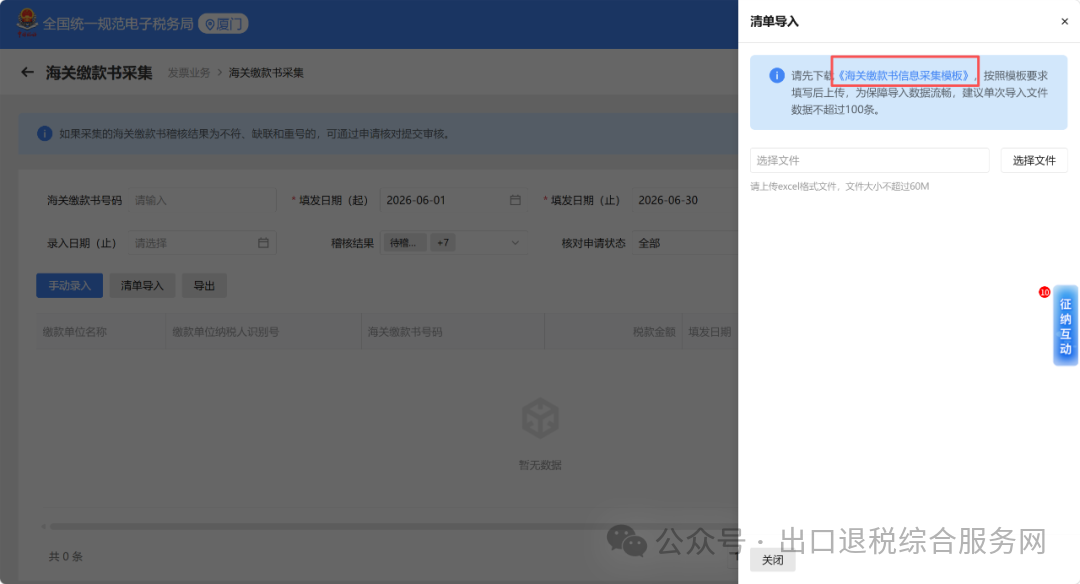Click the info icon in the page notice banner

coord(44,134)
